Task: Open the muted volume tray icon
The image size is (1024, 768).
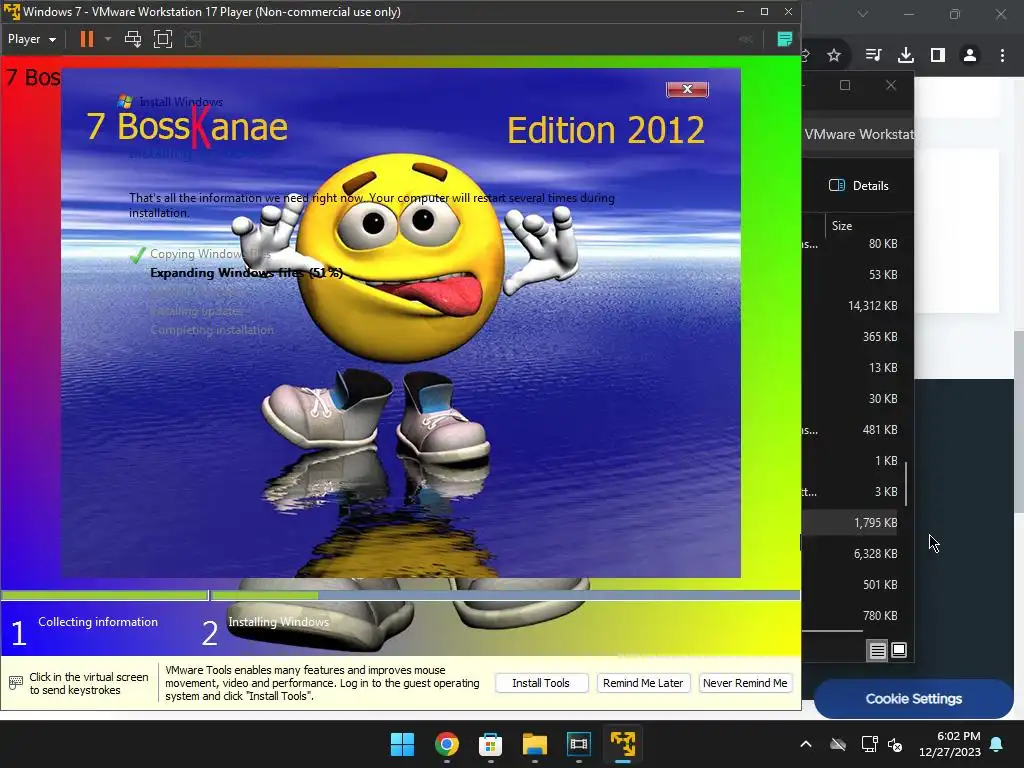Action: click(x=895, y=744)
